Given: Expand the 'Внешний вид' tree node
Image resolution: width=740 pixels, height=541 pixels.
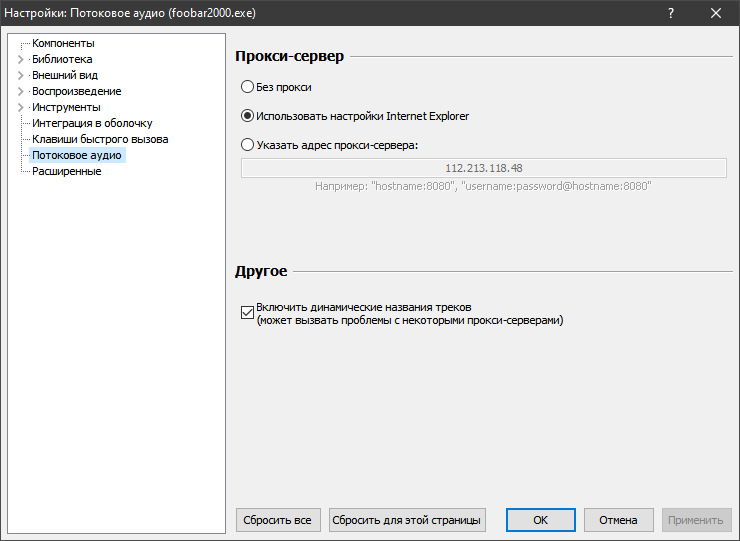Looking at the screenshot, I should 20,76.
